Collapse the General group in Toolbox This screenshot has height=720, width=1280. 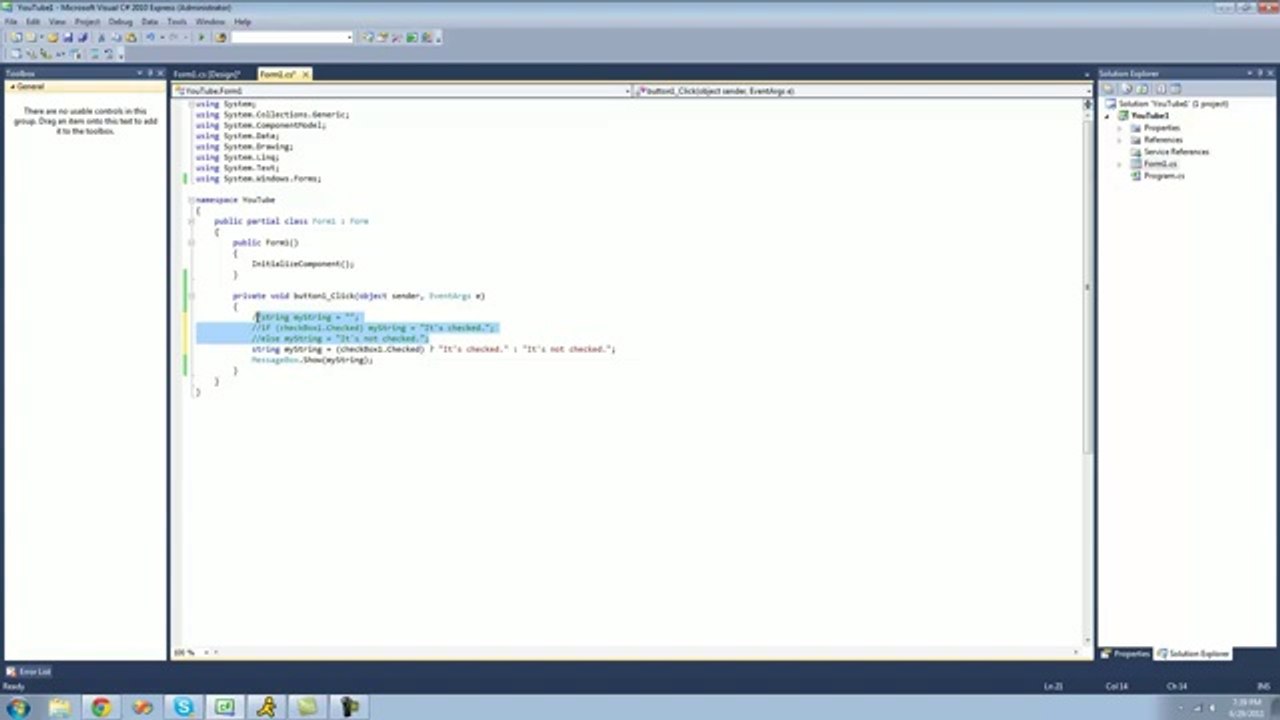coord(11,87)
